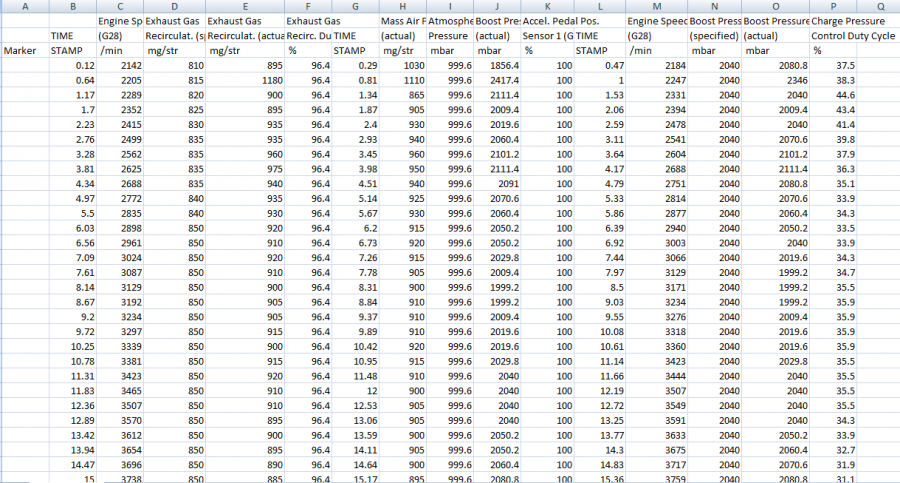
Task: Click mass air cell showing 1110
Action: click(403, 80)
